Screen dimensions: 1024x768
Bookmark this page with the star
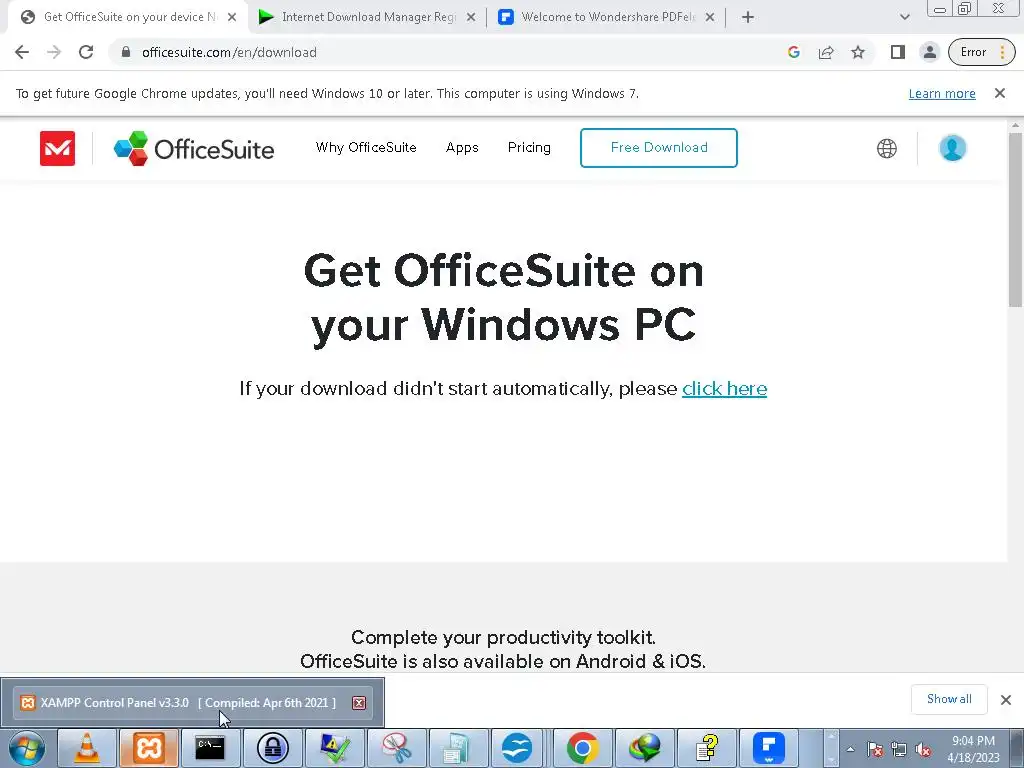click(857, 52)
